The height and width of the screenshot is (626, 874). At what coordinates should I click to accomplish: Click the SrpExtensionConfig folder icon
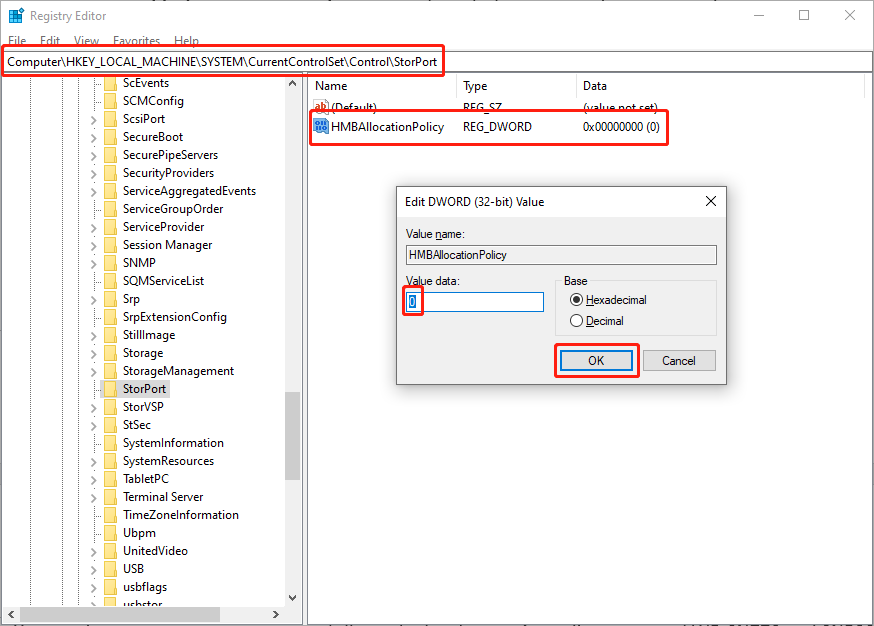[111, 317]
